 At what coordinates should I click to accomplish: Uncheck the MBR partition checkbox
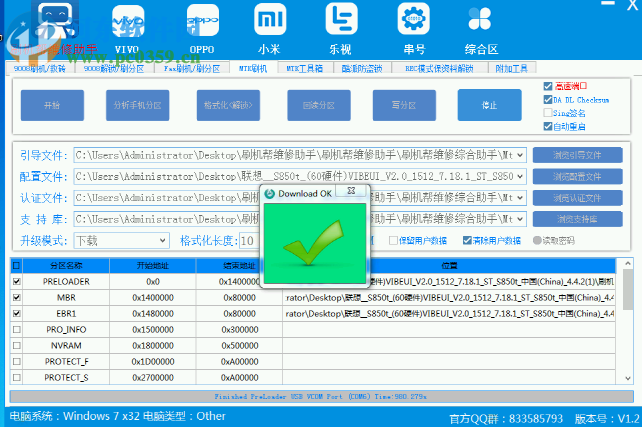pos(16,298)
